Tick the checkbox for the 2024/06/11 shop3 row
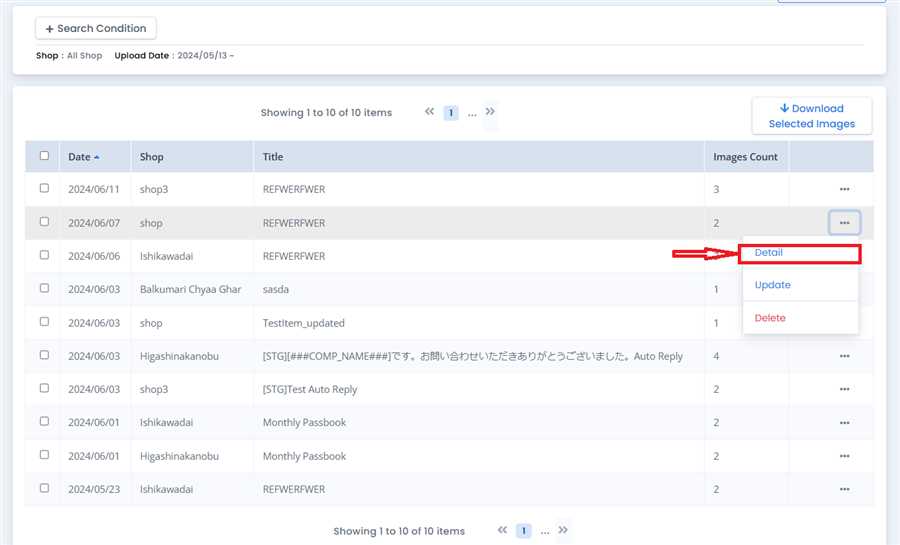Image resolution: width=900 pixels, height=545 pixels. click(x=44, y=188)
